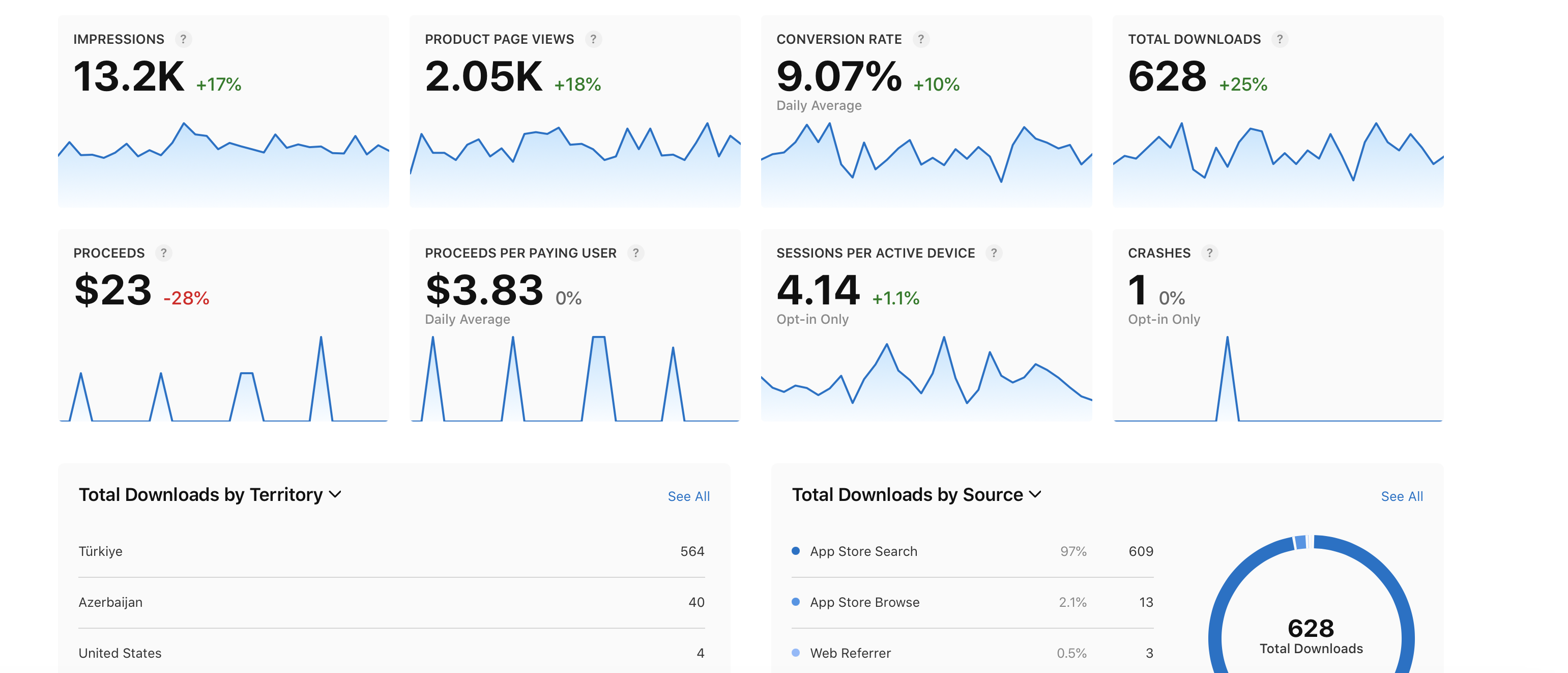Select the App Store Browse source row
The height and width of the screenshot is (673, 1568).
[972, 602]
